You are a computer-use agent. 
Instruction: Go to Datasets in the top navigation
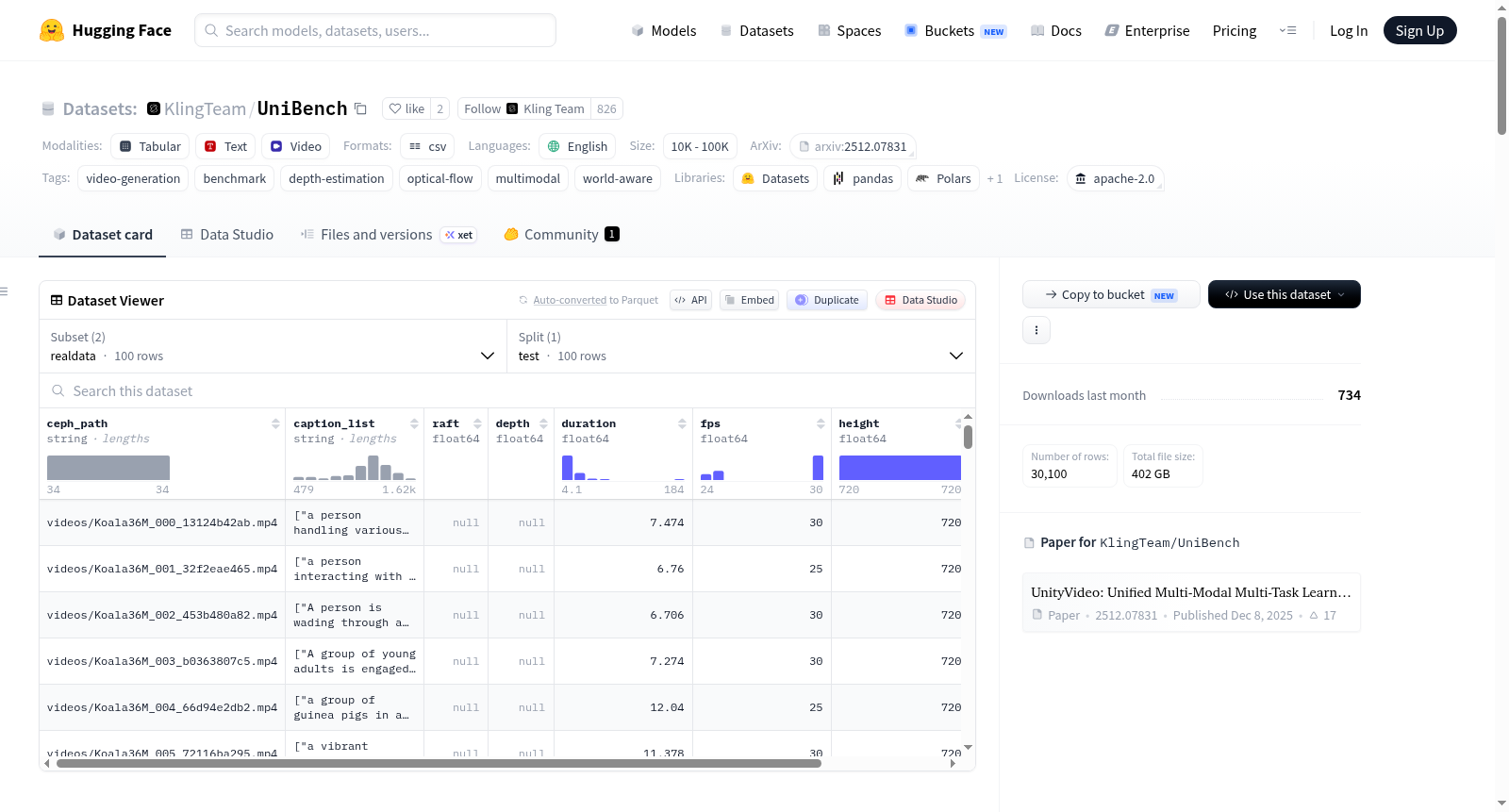[756, 30]
